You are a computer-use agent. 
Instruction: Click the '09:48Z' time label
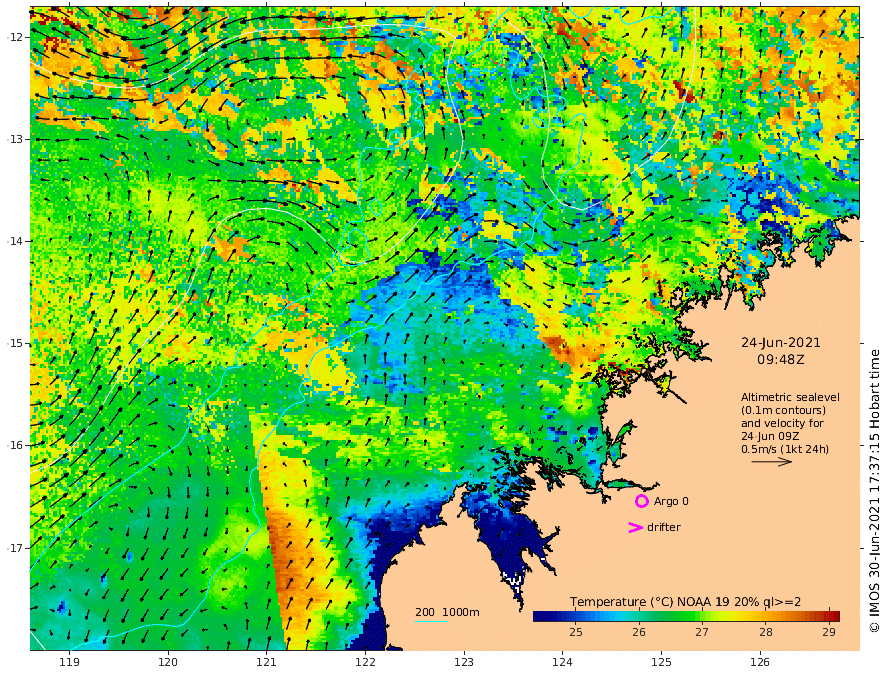(x=781, y=360)
